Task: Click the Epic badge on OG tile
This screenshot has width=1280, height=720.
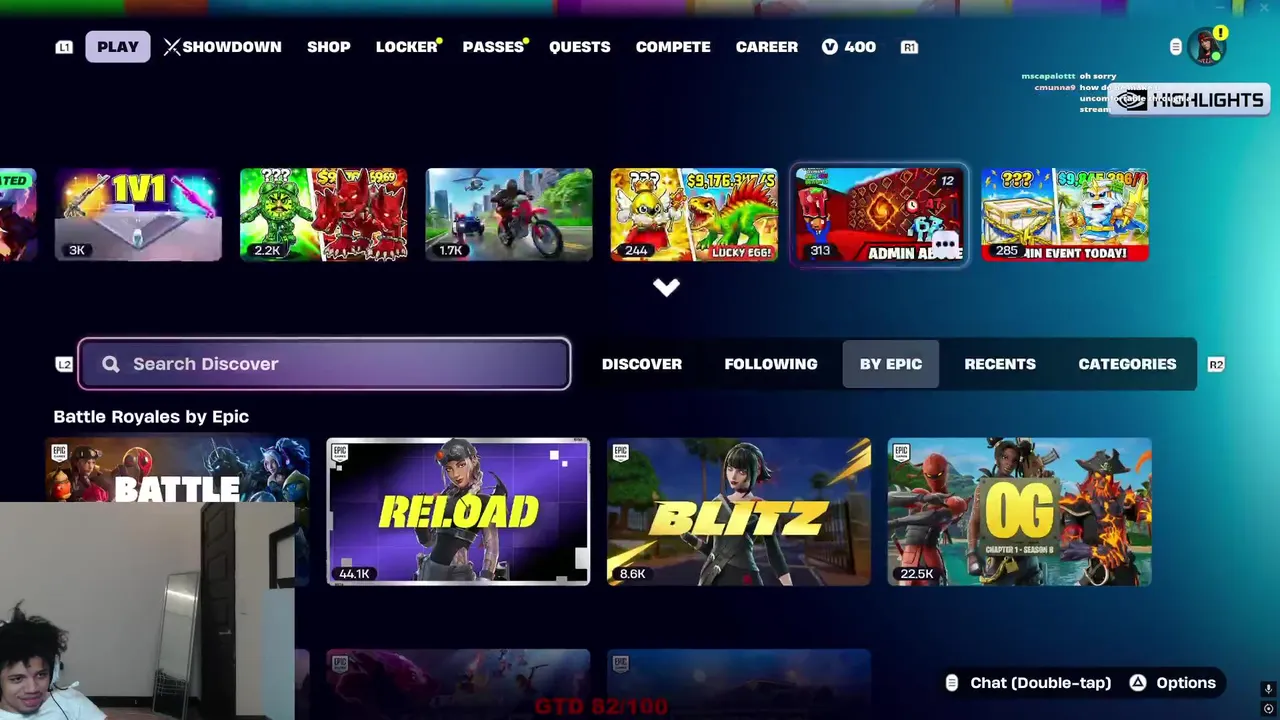Action: [902, 453]
